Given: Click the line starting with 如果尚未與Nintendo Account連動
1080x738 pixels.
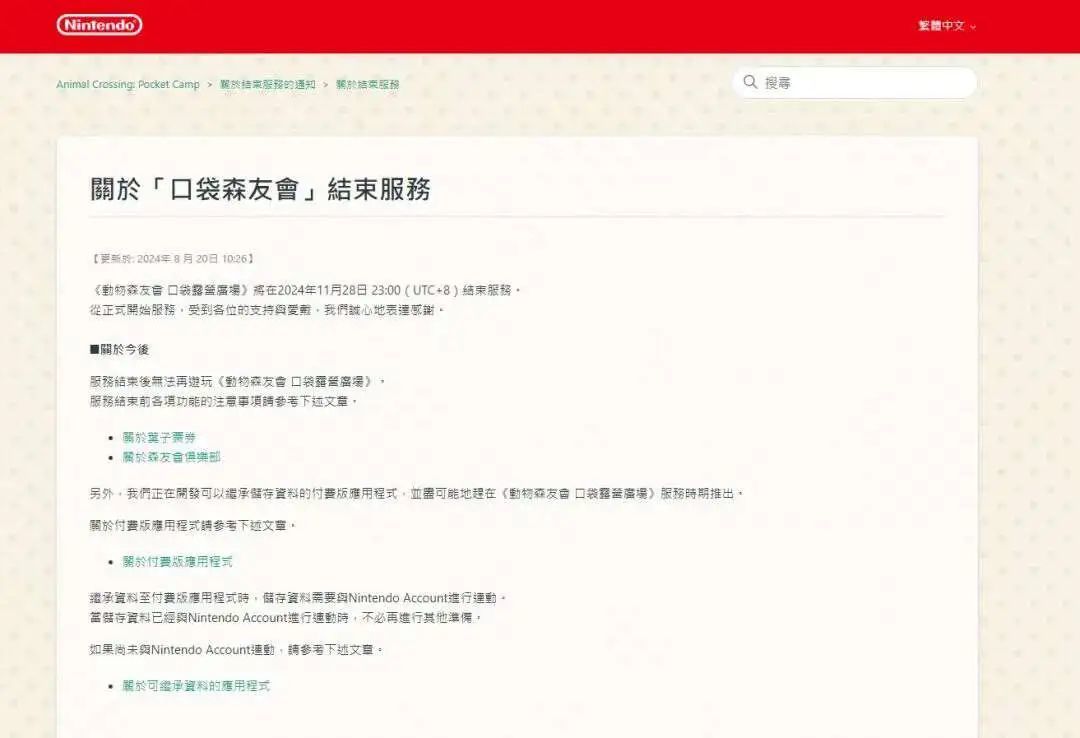Looking at the screenshot, I should tap(236, 649).
